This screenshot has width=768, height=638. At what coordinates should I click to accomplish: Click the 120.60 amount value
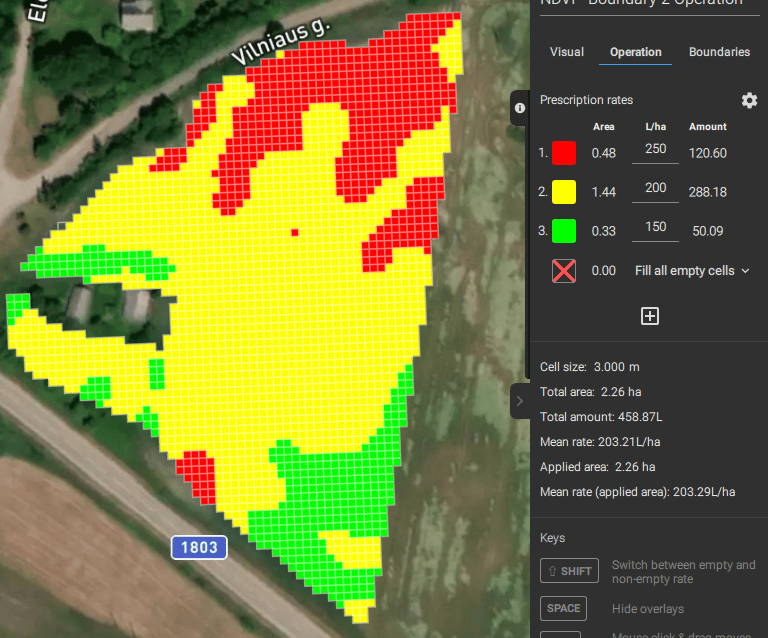pos(707,153)
